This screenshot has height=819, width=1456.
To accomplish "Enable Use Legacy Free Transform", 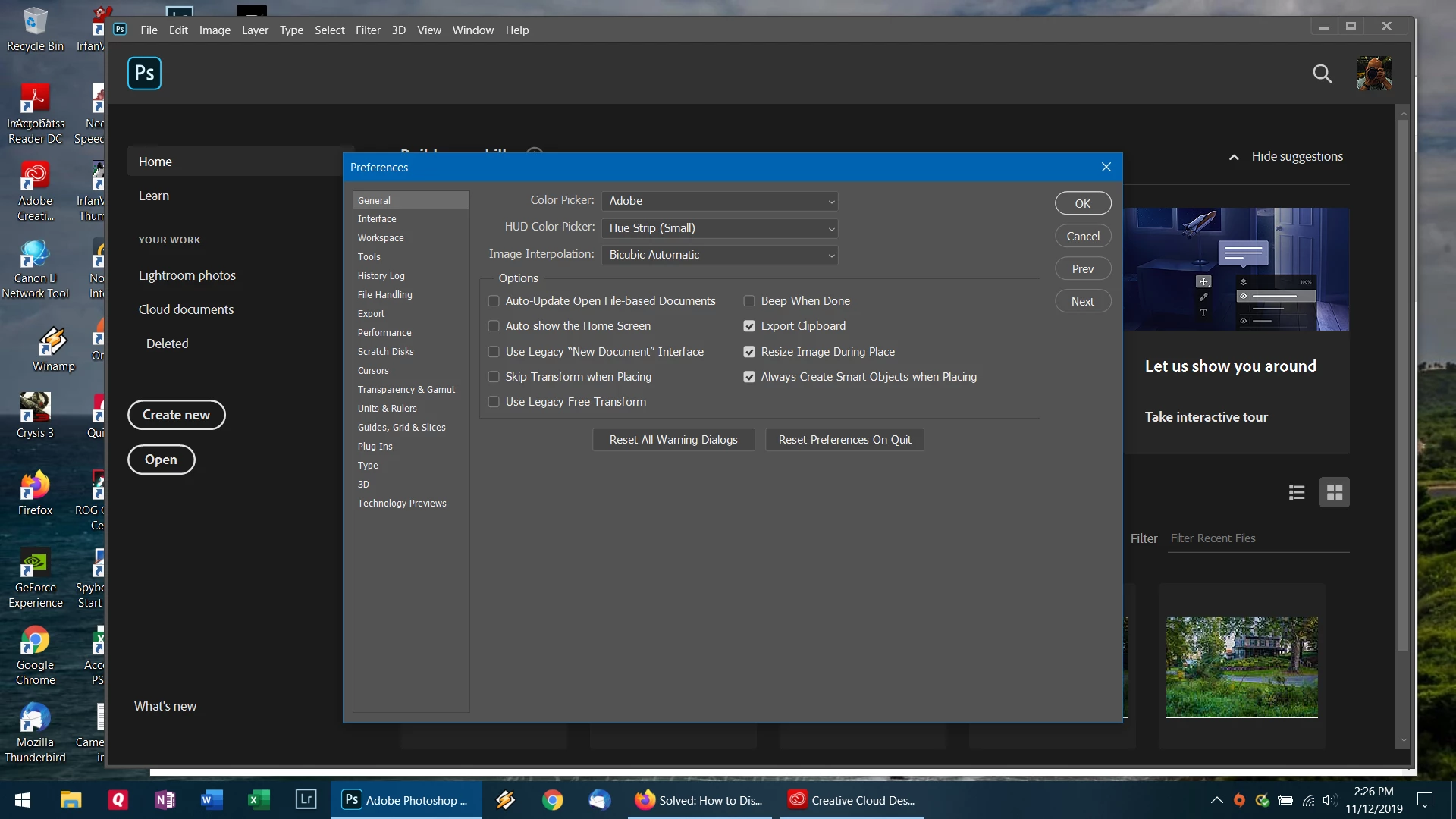I will pos(494,402).
